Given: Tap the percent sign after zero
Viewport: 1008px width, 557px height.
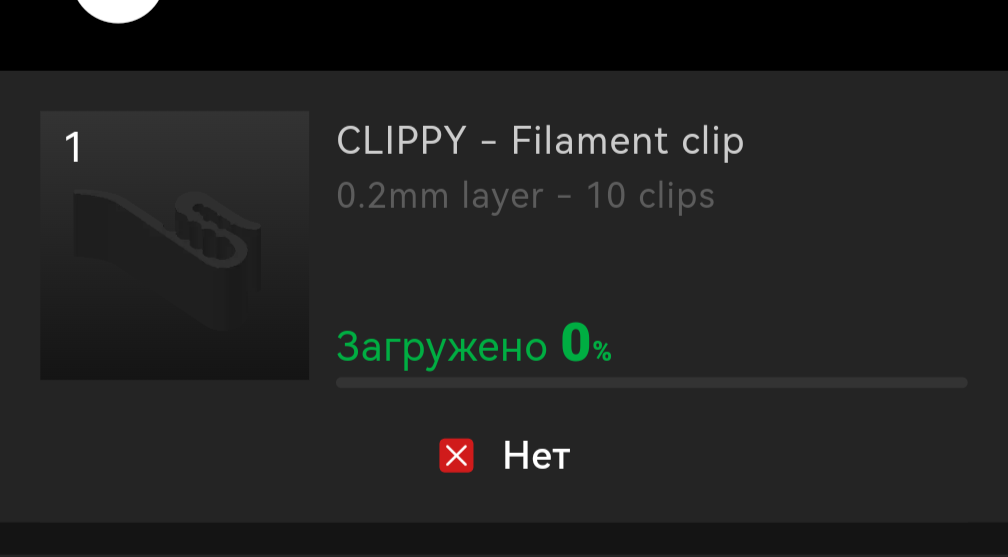Looking at the screenshot, I should click(602, 351).
